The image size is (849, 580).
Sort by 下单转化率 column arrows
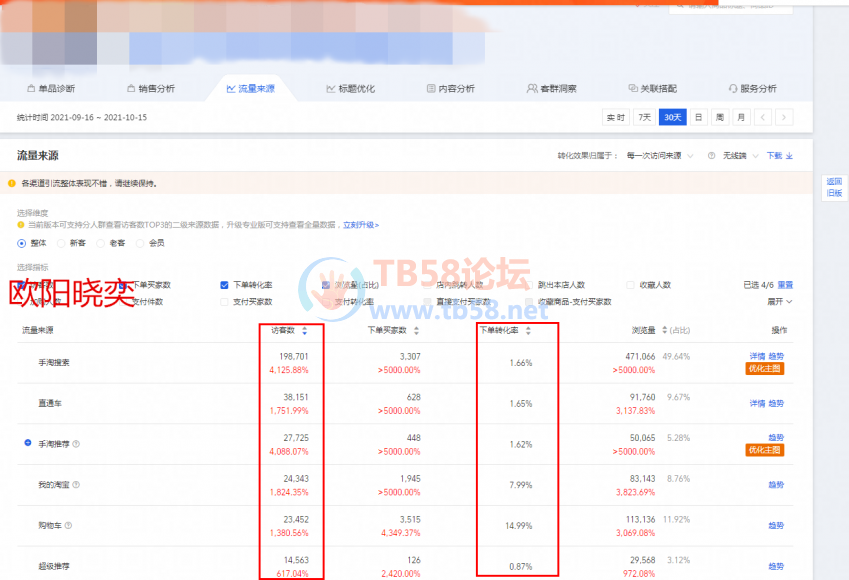click(527, 330)
